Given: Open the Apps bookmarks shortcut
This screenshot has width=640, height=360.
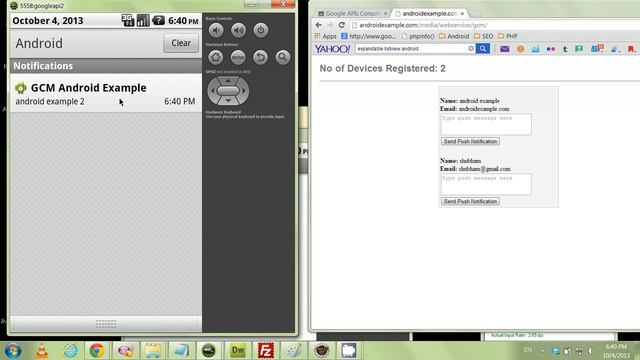Looking at the screenshot, I should point(325,36).
